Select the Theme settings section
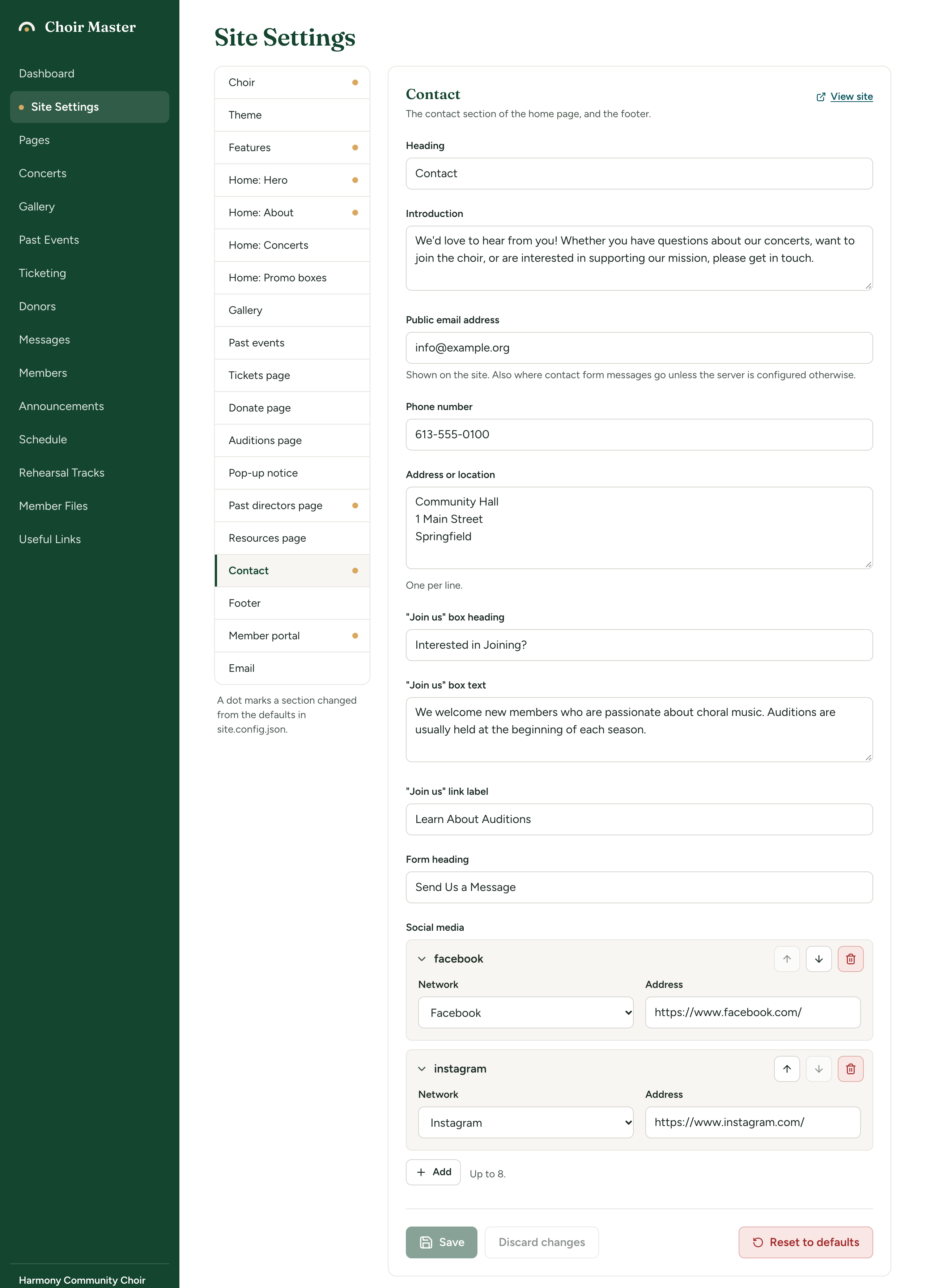The height and width of the screenshot is (1288, 926). click(x=292, y=115)
